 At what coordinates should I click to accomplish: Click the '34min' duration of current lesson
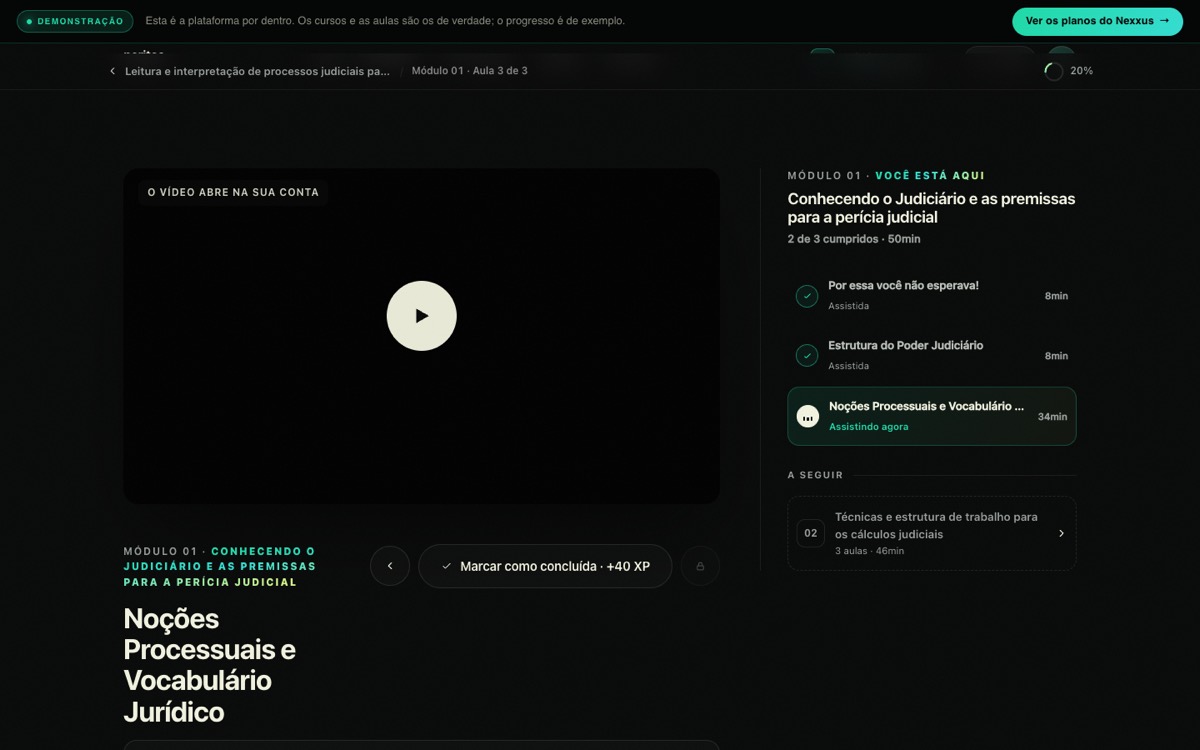1052,417
